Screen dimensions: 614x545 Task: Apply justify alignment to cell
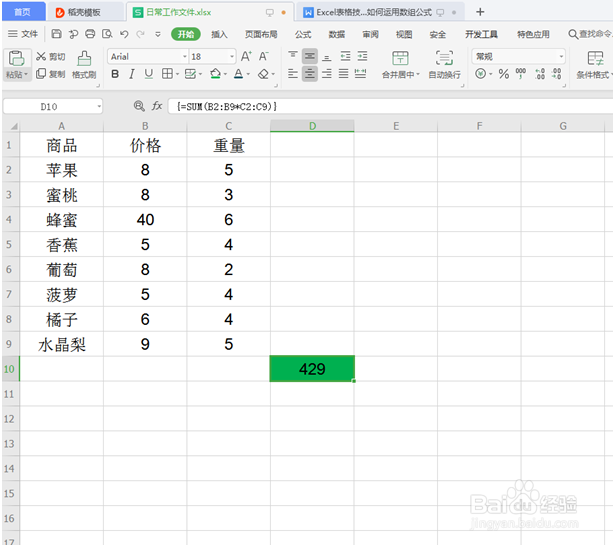pos(343,74)
